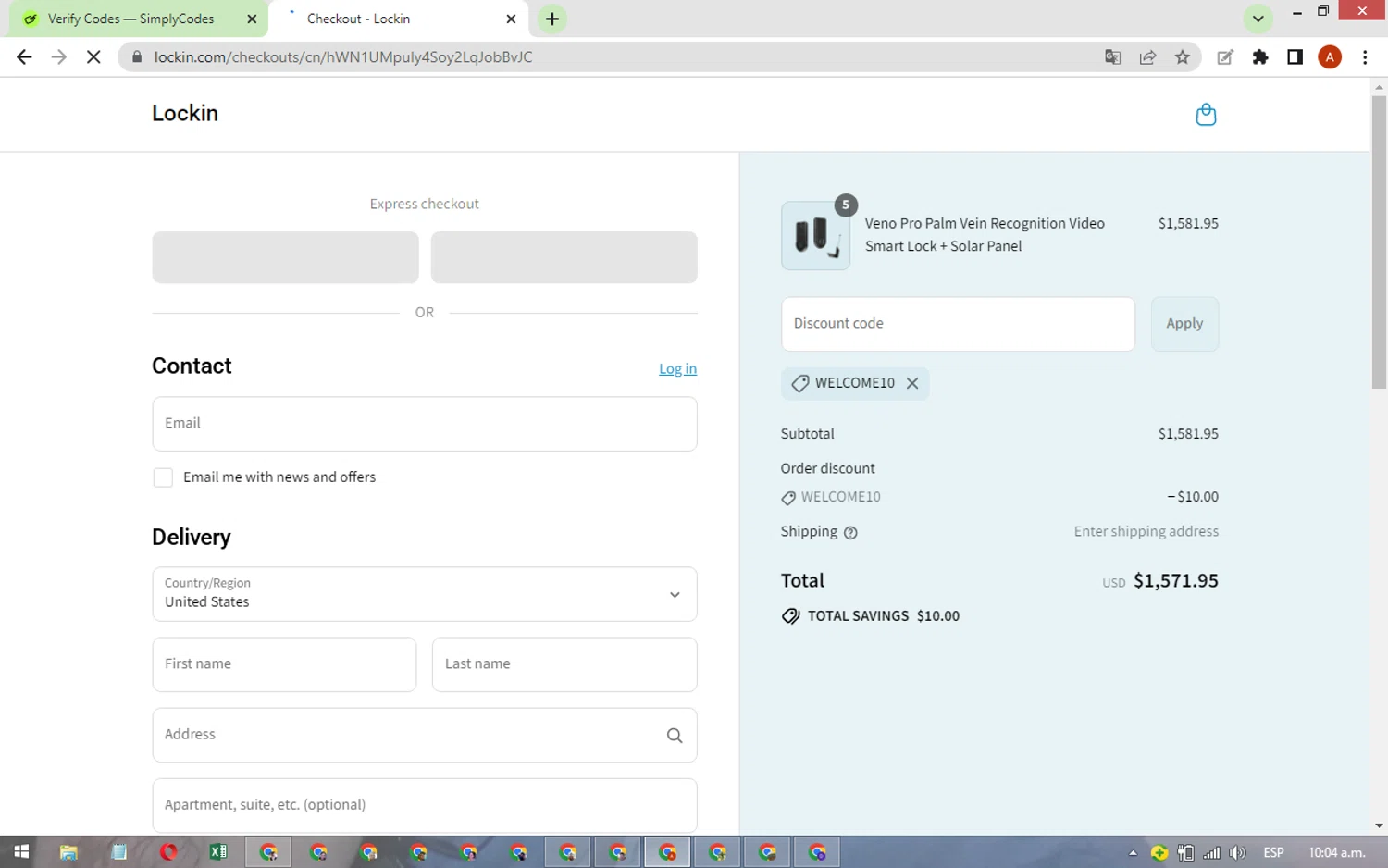This screenshot has height=868, width=1388.
Task: Click the TOTAL SAVINGS $10.00 text
Action: pyautogui.click(x=884, y=616)
